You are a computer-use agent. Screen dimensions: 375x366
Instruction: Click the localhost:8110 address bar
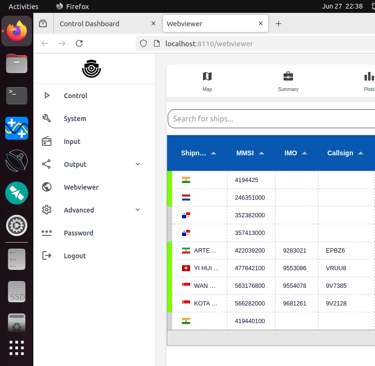(209, 44)
